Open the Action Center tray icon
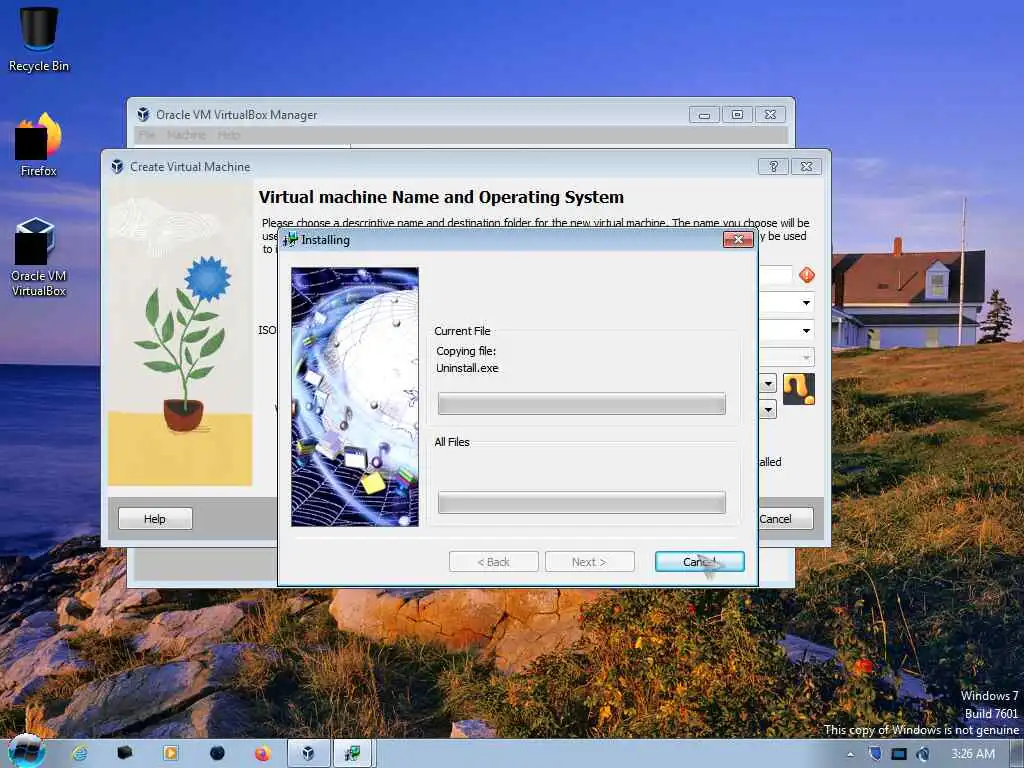This screenshot has height=768, width=1024. (x=874, y=754)
